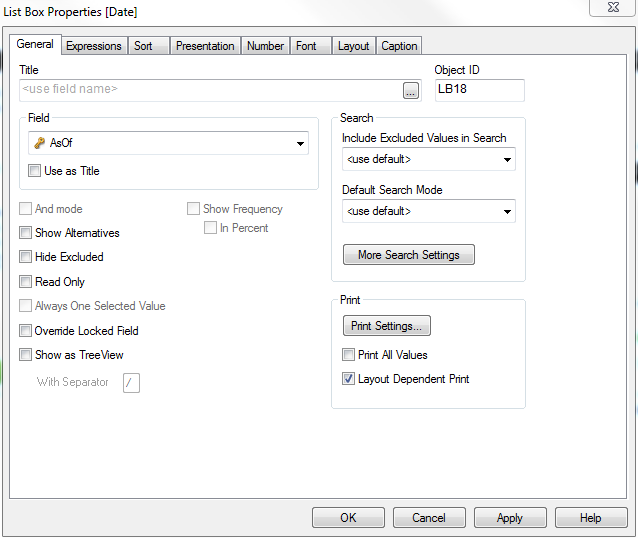Image resolution: width=638 pixels, height=538 pixels.
Task: Open the Presentation tab
Action: [x=205, y=46]
